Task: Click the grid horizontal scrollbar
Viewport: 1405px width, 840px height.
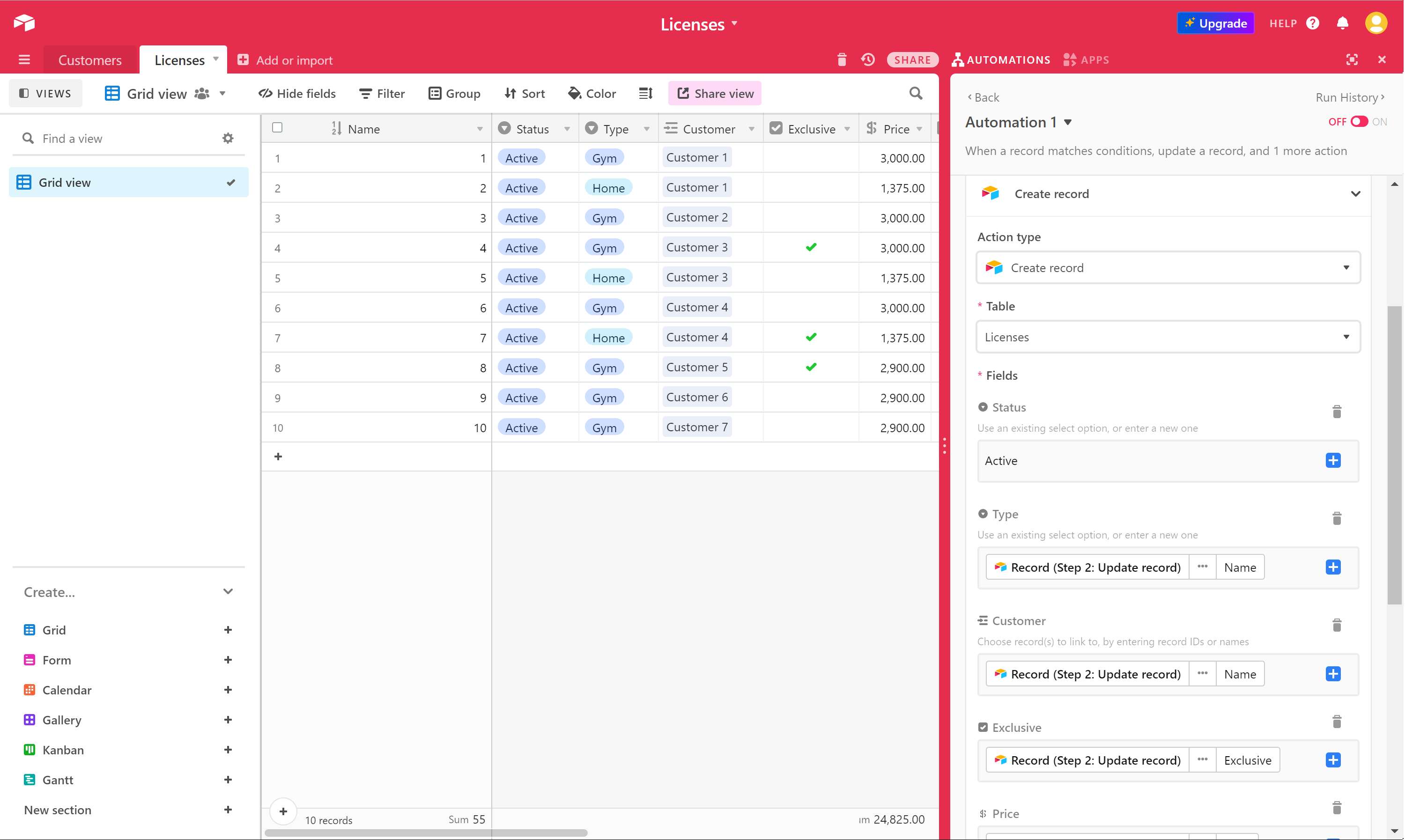Action: 426,833
